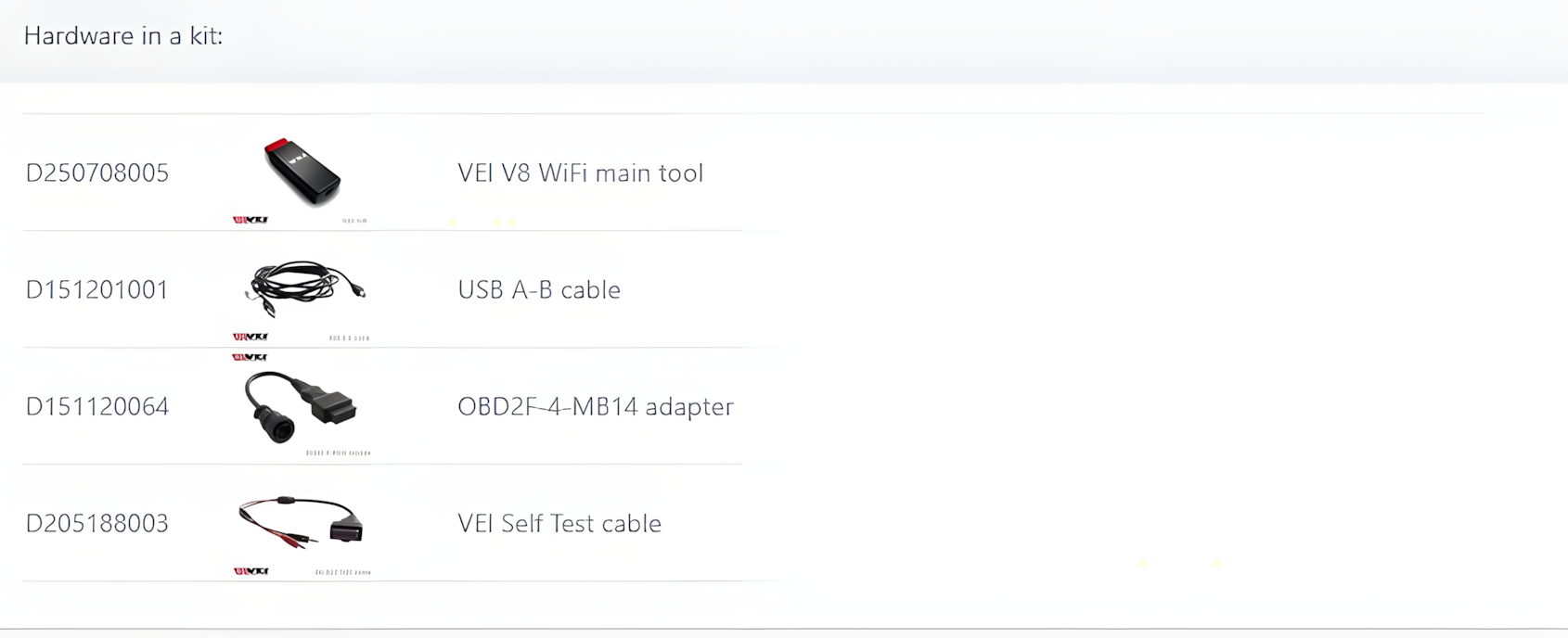Select part number D250708005
The image size is (1568, 638).
97,173
